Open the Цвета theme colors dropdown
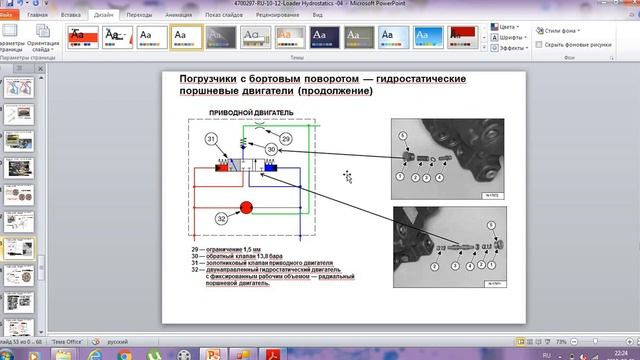Screen dimensions: 640x360 pyautogui.click(x=505, y=27)
